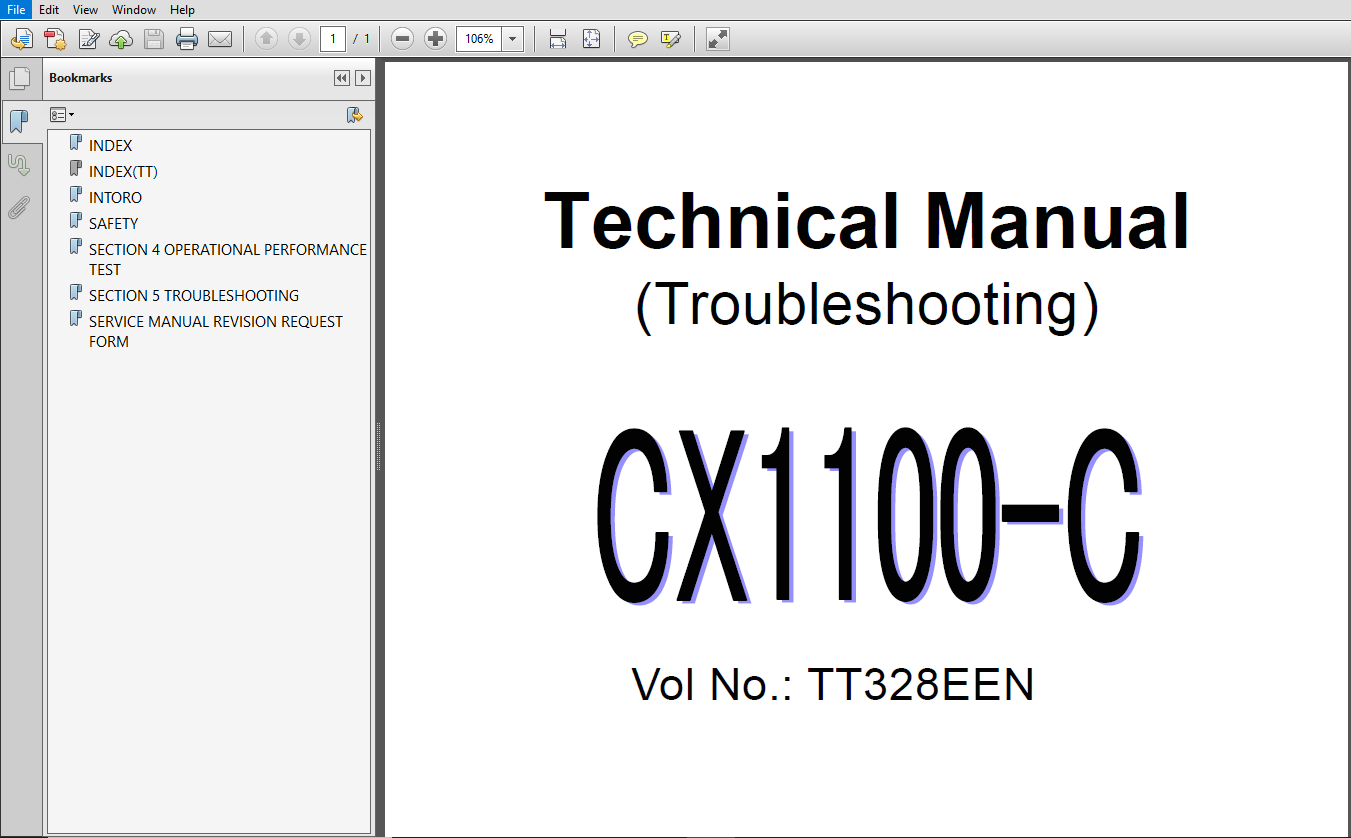Open SECTION 5 TROUBLESHOOTING bookmark
The height and width of the screenshot is (838, 1351).
tap(194, 295)
